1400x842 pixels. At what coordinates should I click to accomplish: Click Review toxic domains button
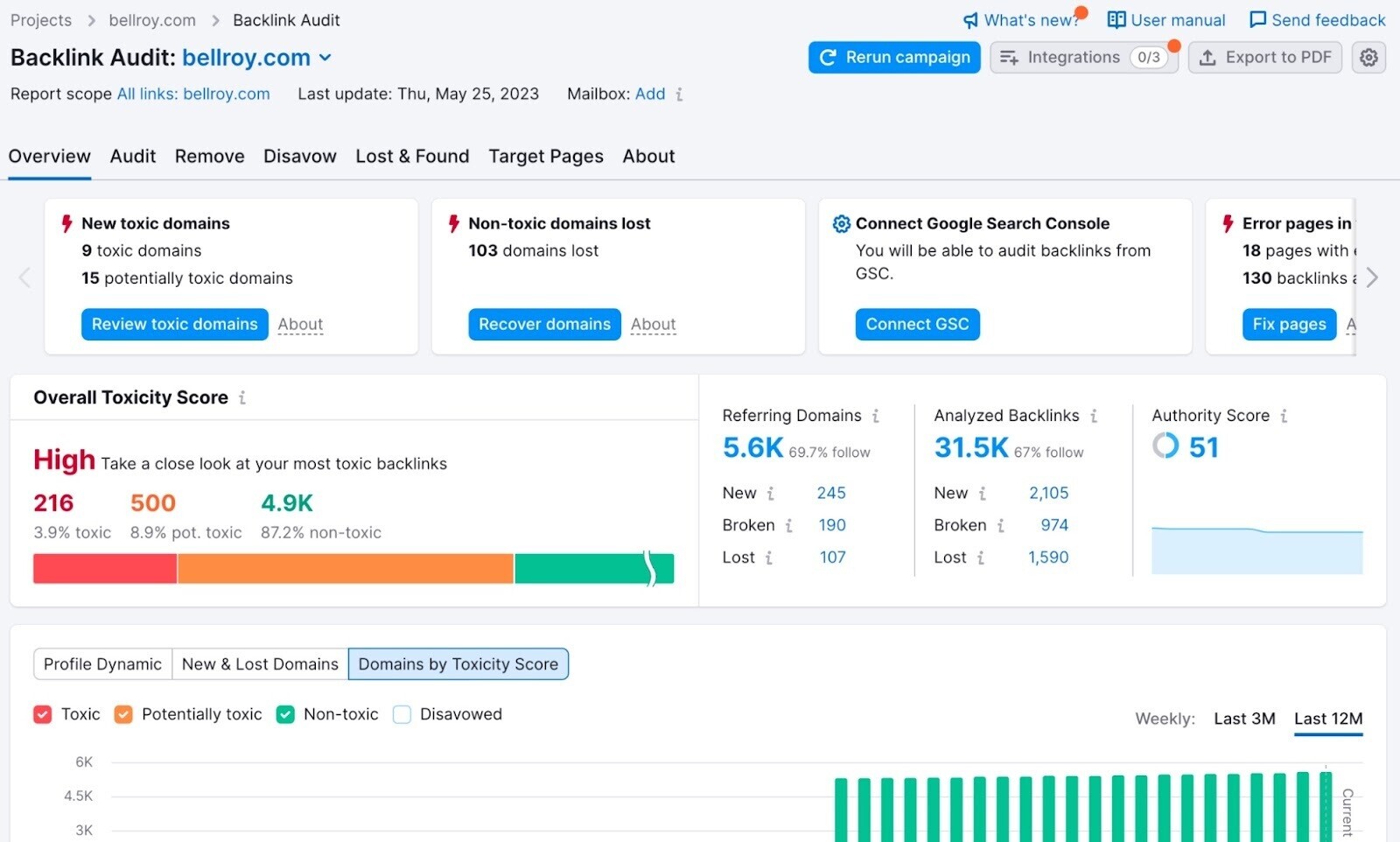(x=175, y=325)
